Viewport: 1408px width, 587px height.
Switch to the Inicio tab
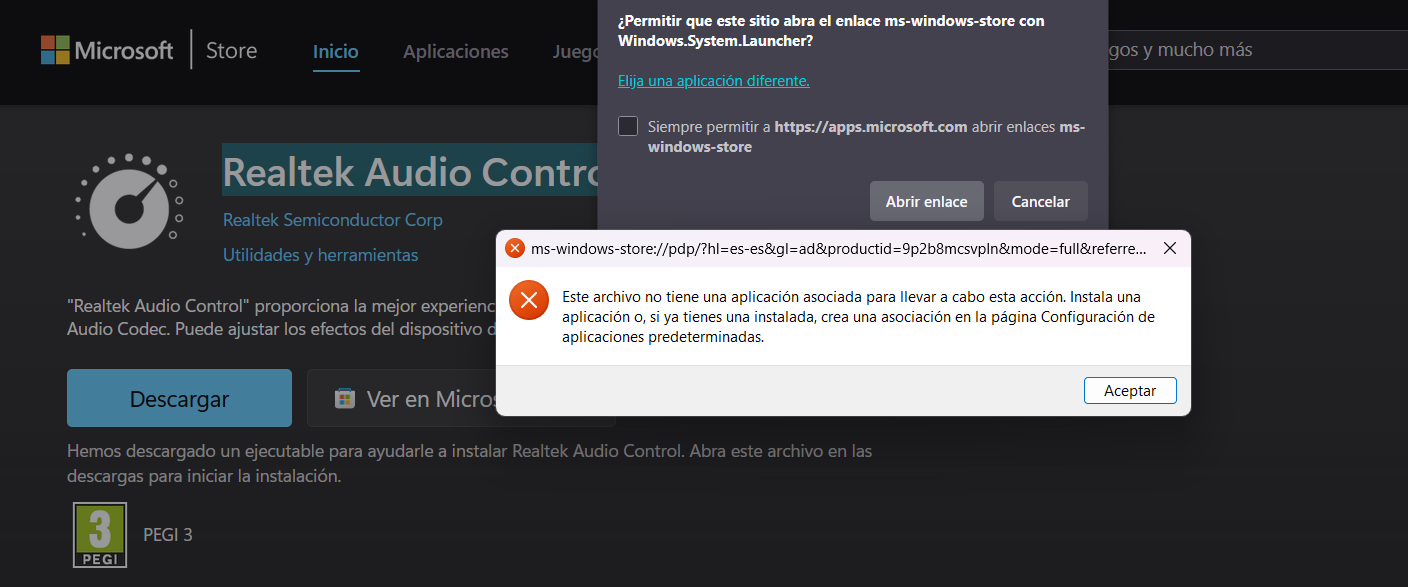(335, 52)
